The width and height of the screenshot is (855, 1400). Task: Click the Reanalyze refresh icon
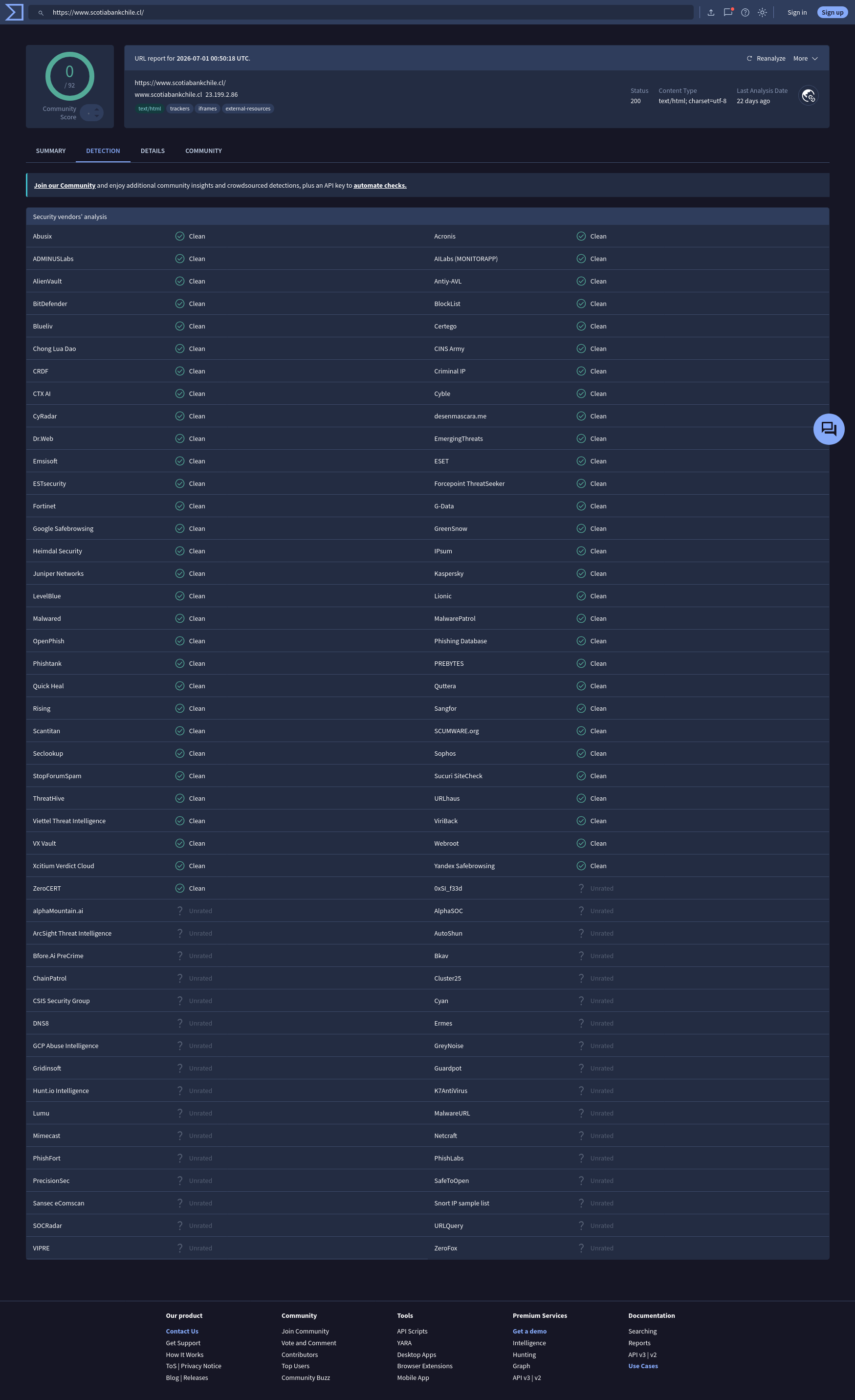pos(749,59)
